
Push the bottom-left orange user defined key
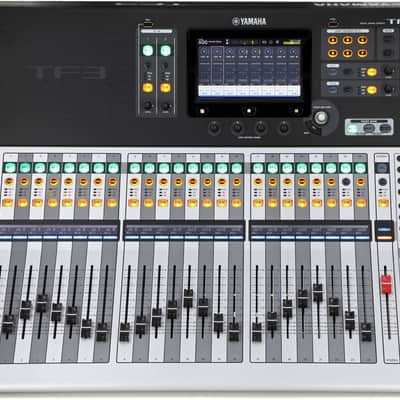click(x=332, y=53)
